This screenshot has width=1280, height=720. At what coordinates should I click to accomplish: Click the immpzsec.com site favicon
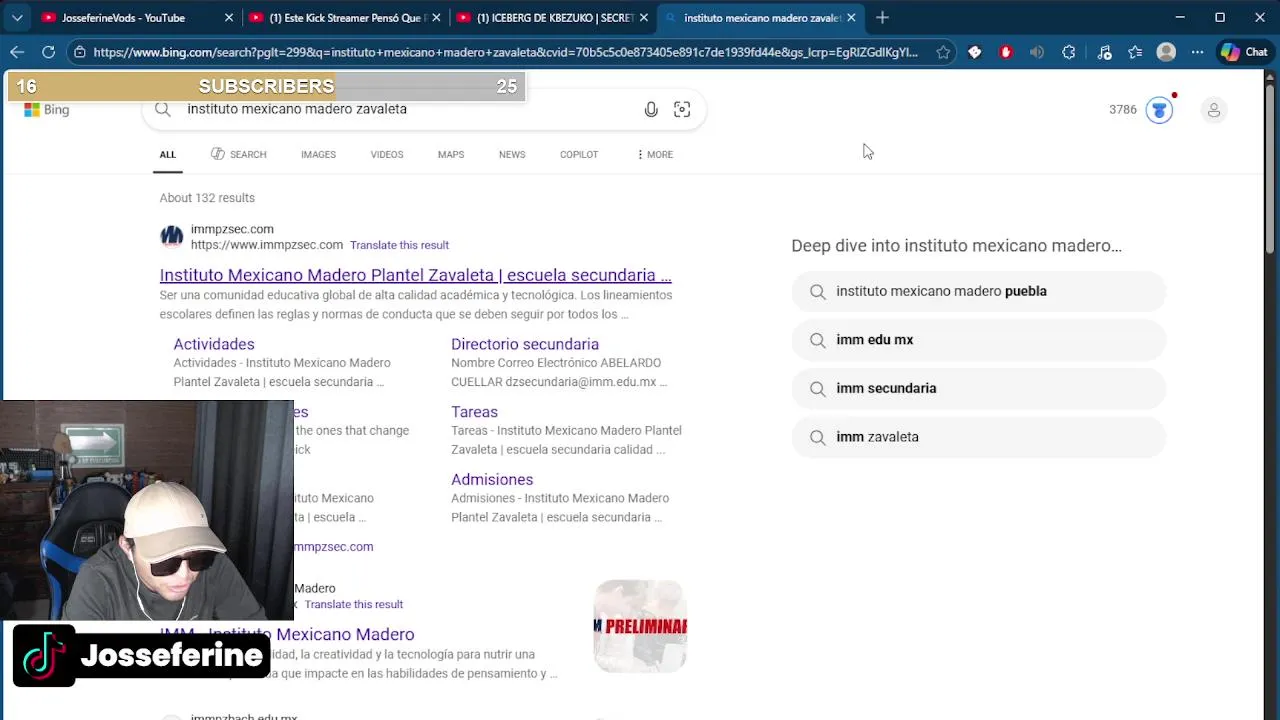(172, 237)
